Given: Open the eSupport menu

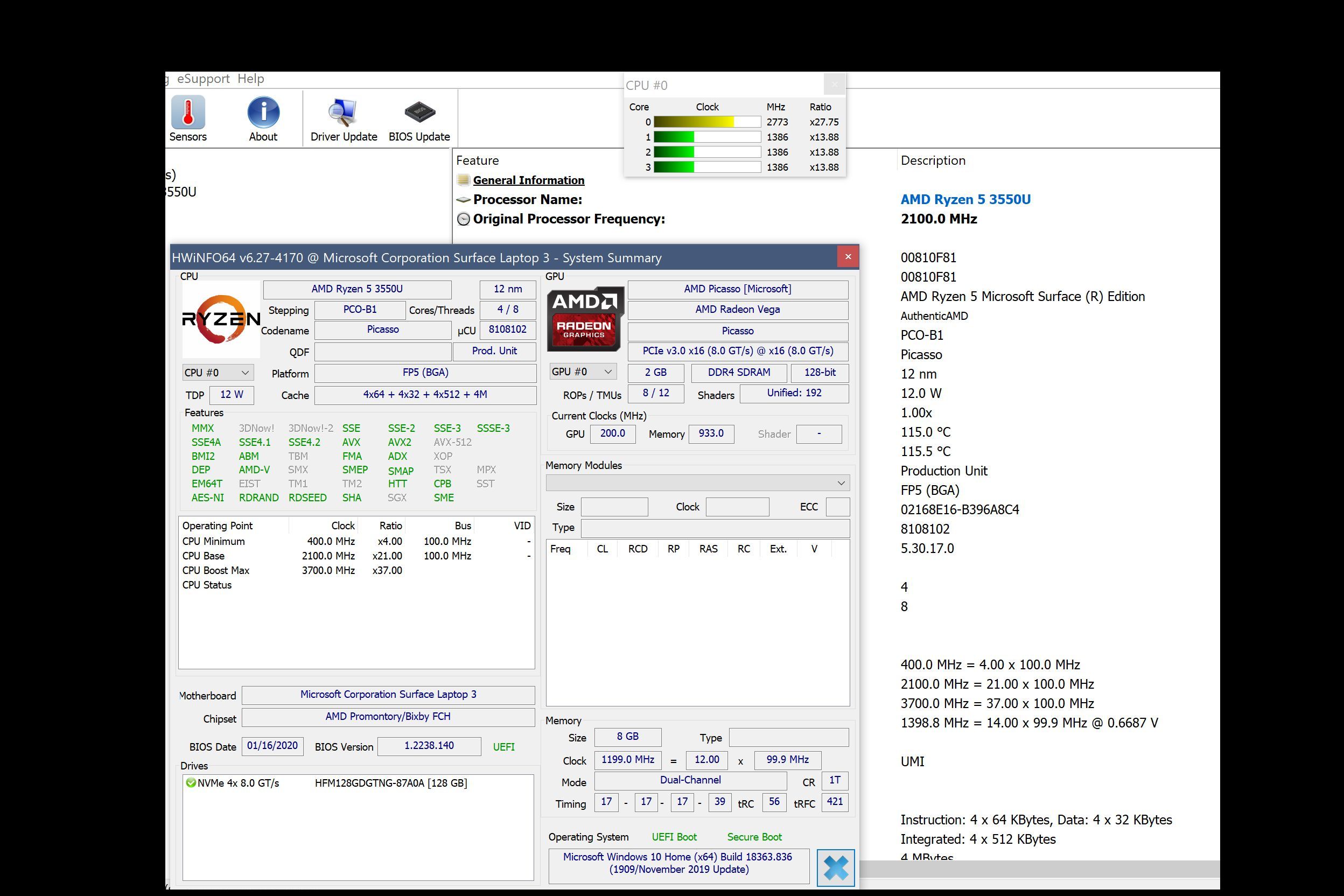Looking at the screenshot, I should (x=203, y=79).
